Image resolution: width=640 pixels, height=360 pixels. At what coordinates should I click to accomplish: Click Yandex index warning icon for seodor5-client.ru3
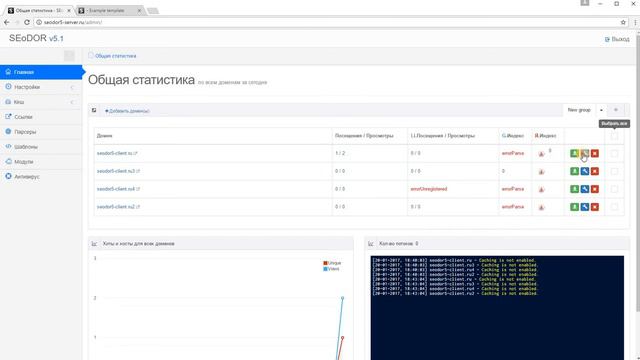[x=541, y=172]
